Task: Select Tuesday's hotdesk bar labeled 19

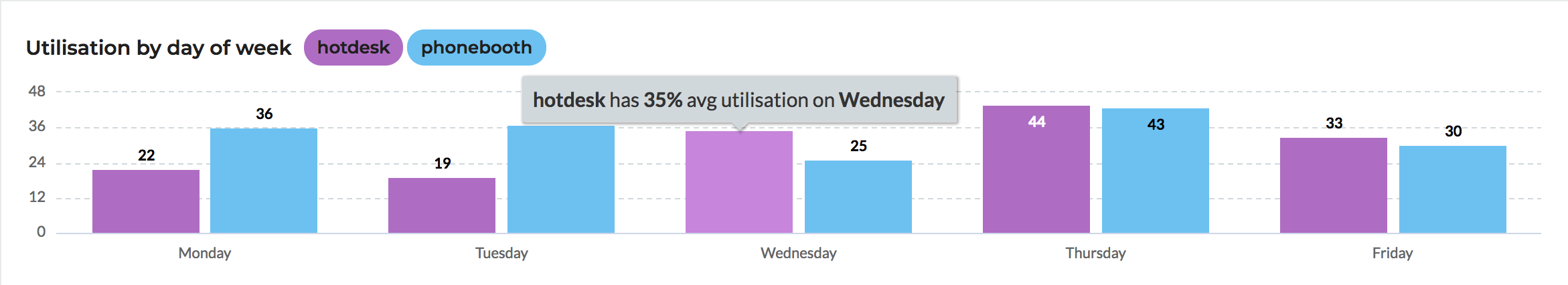Action: 442,205
